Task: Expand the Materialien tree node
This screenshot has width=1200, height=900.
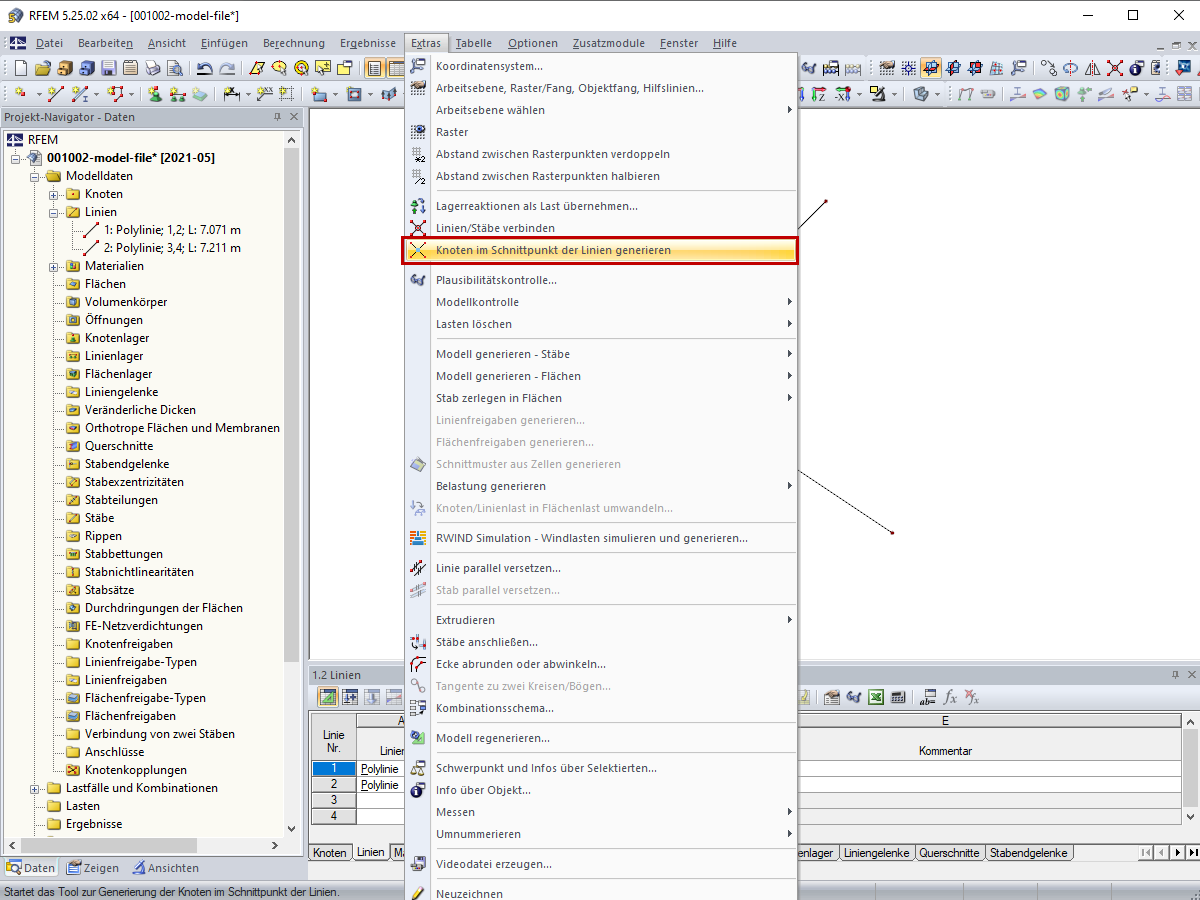Action: [54, 266]
